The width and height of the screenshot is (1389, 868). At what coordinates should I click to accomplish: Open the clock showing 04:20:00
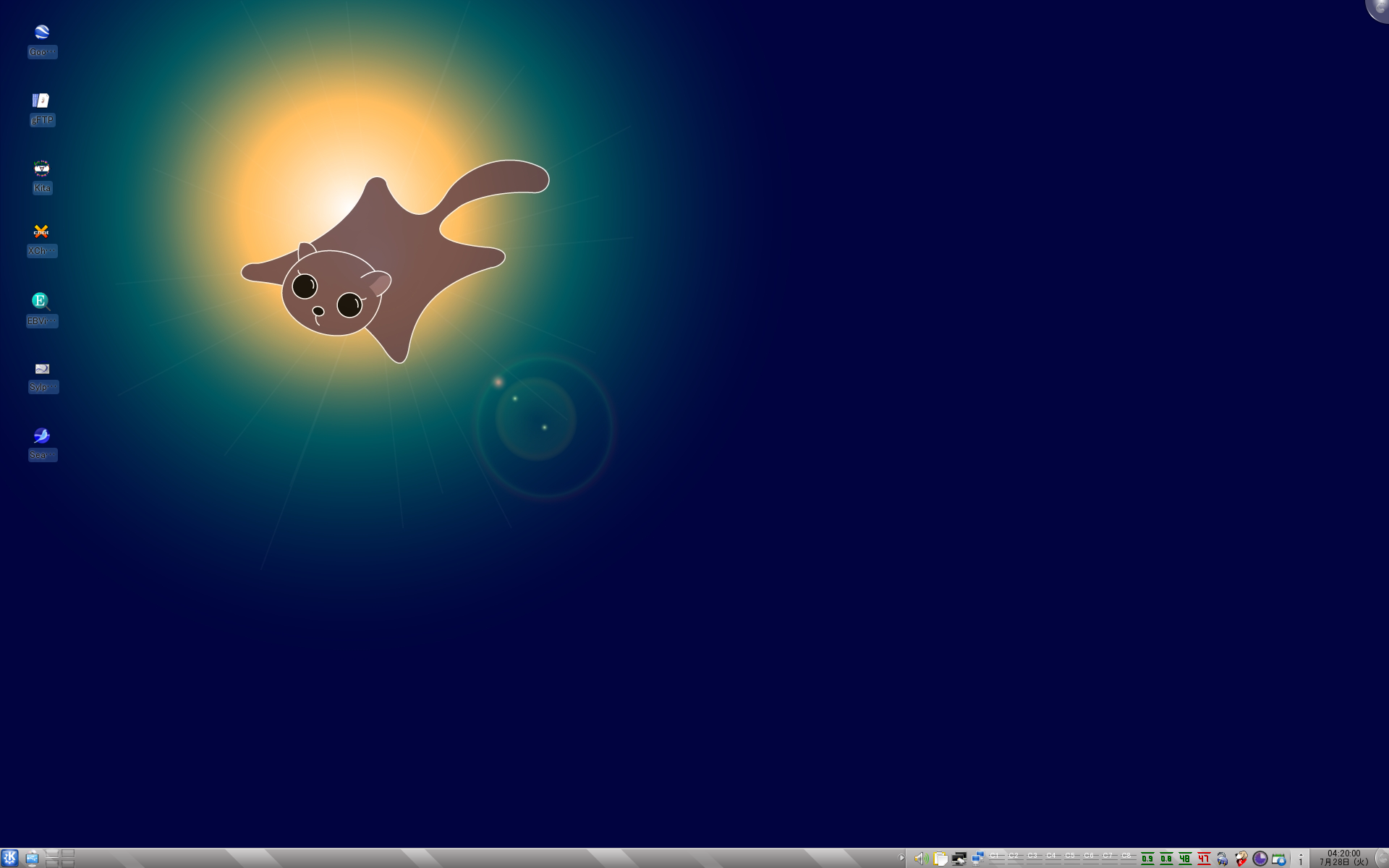(x=1343, y=858)
